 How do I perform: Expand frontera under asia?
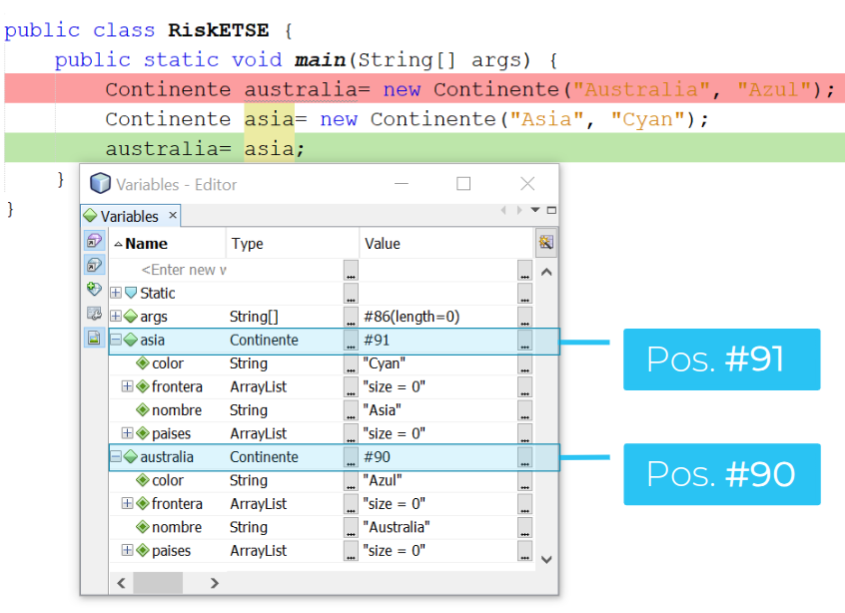pyautogui.click(x=127, y=387)
